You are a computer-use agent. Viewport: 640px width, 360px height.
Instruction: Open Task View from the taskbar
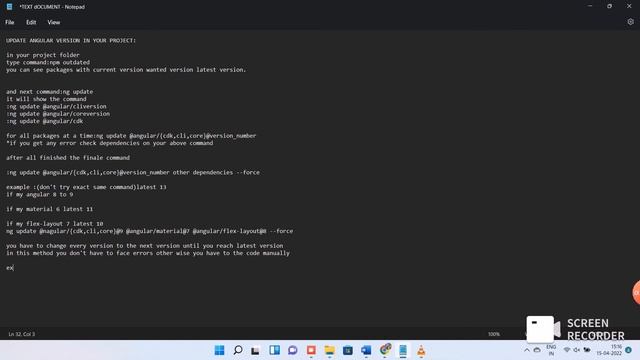(256, 350)
